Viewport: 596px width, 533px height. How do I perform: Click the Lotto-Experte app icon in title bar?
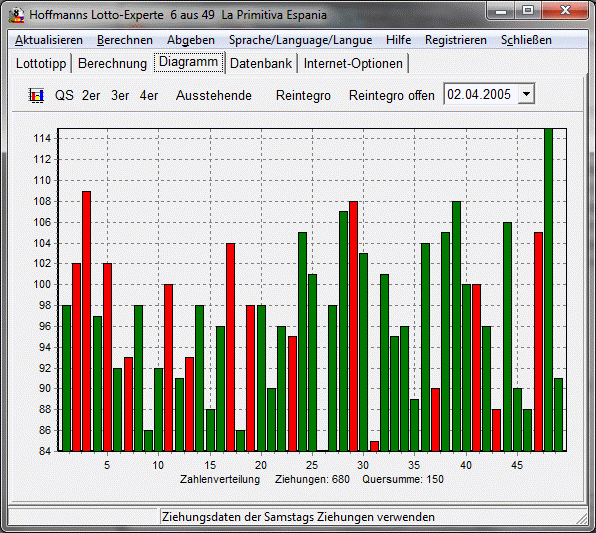tap(16, 15)
